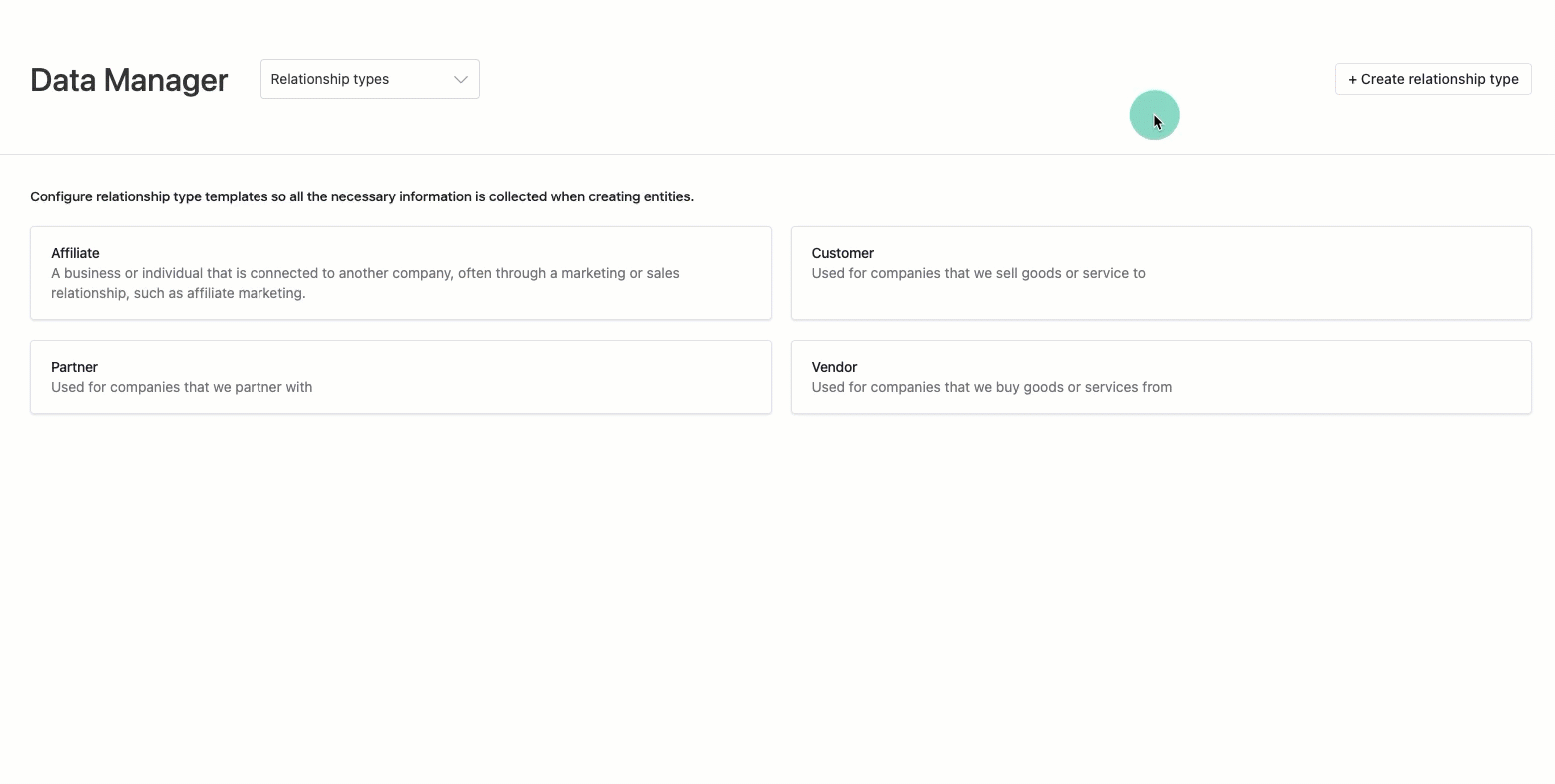Viewport: 1555px width, 784px height.
Task: Click the Create relationship type button
Action: (1432, 79)
